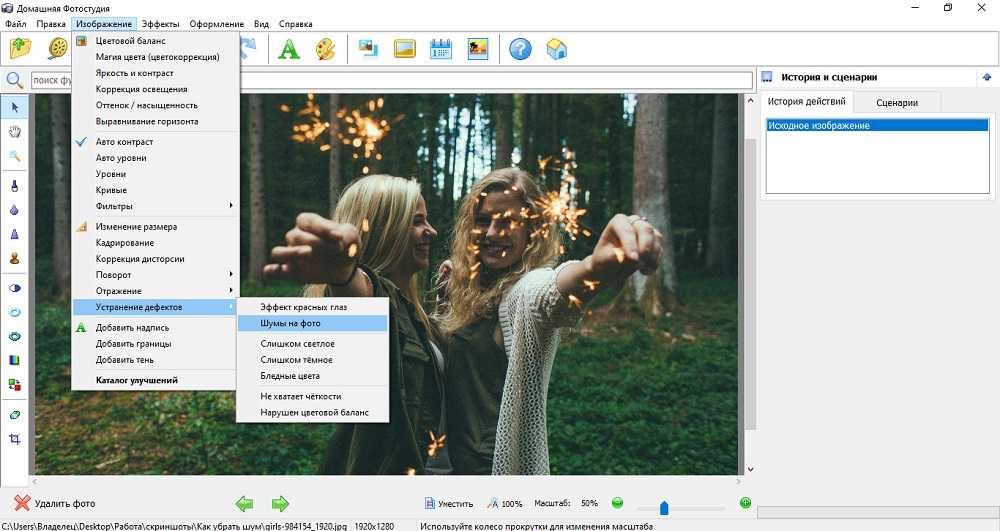Click the Удалить фото button

(55, 503)
